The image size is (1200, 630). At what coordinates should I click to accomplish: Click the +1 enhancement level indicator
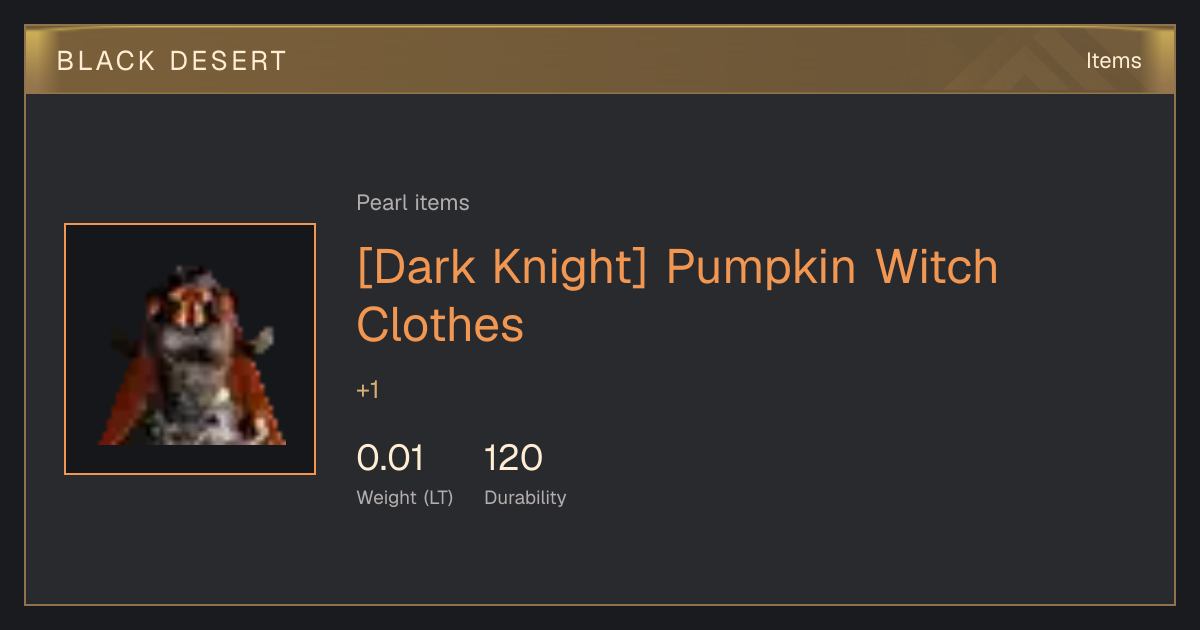point(368,390)
